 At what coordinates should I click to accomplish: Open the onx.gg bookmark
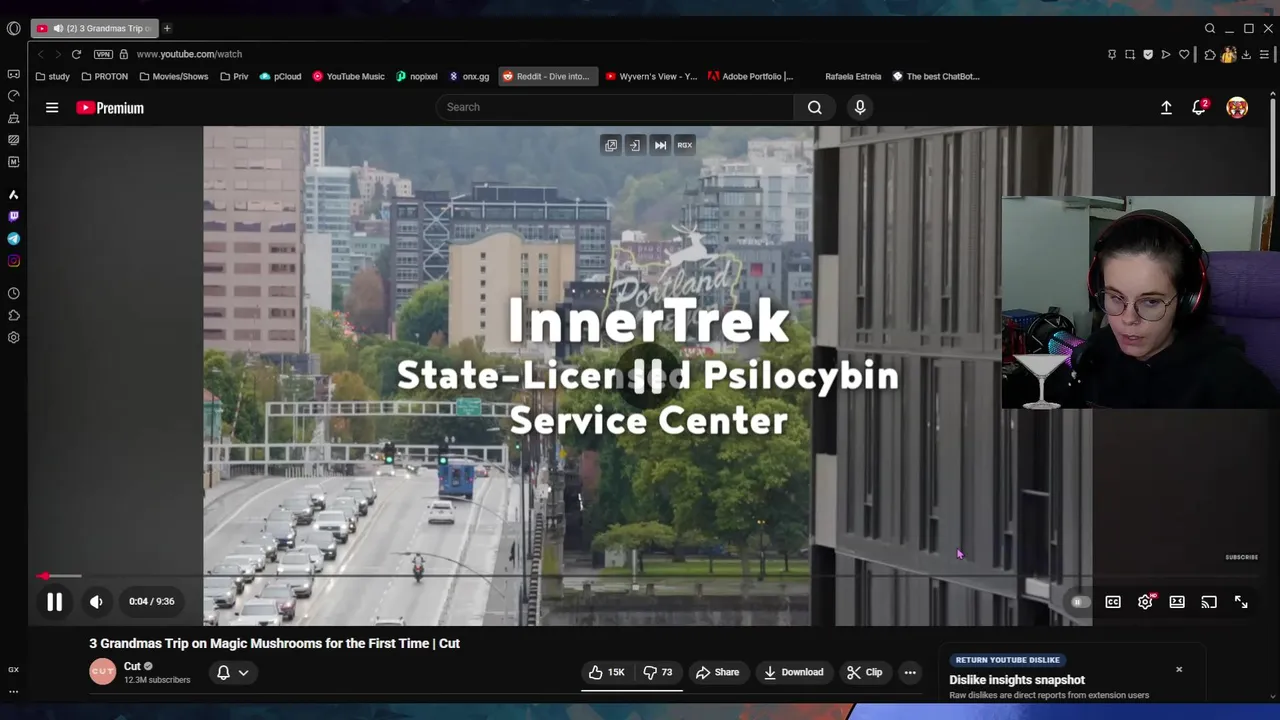[469, 76]
